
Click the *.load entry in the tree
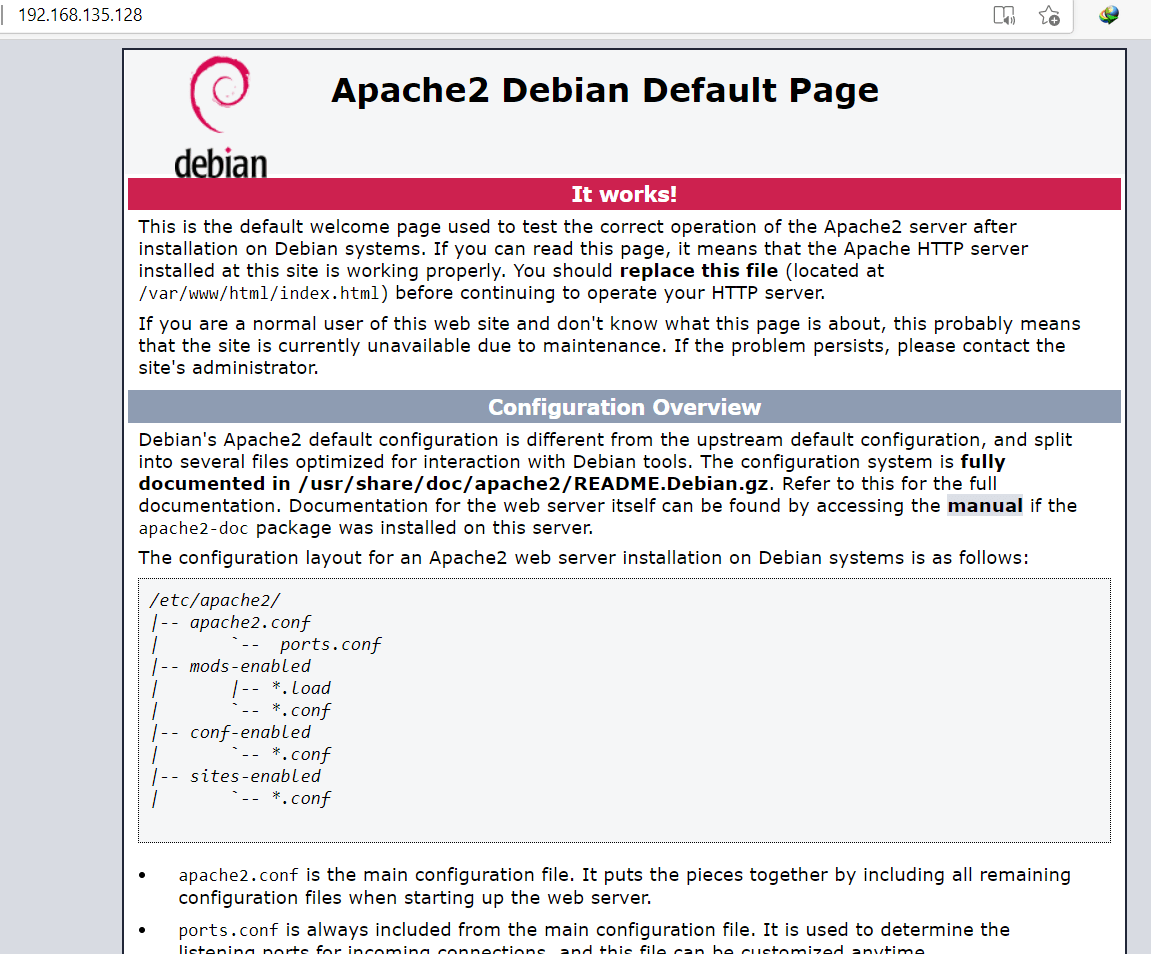tap(301, 688)
